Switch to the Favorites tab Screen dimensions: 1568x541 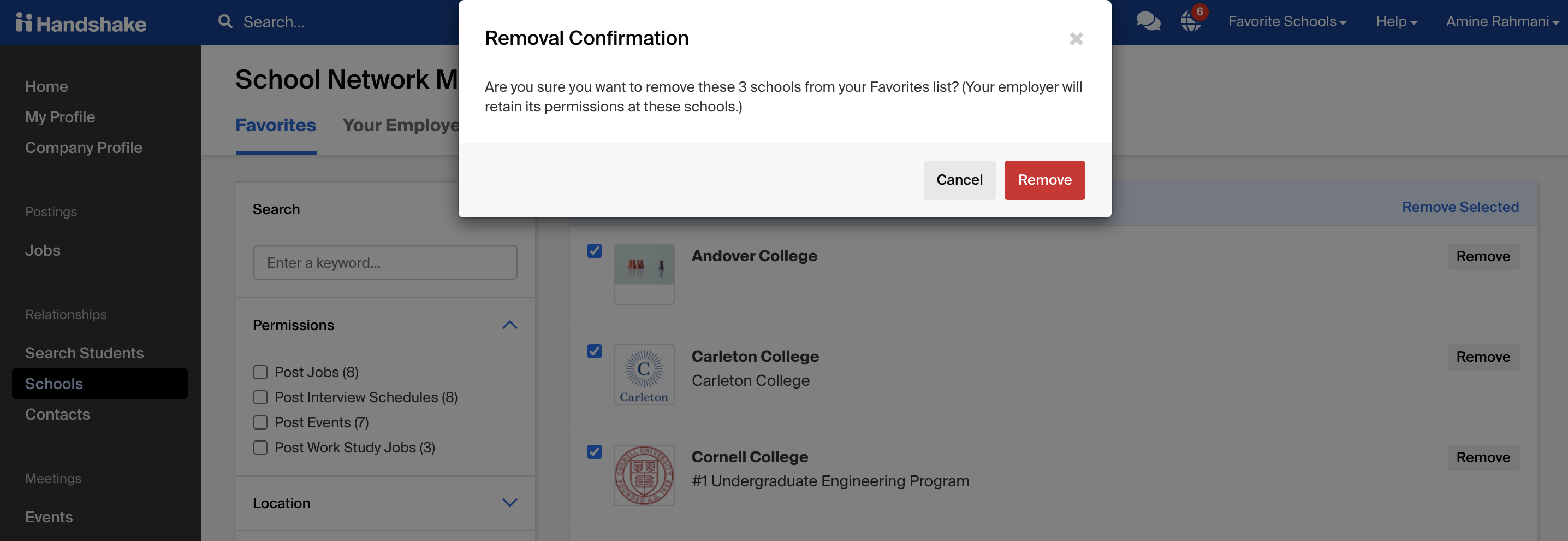(x=276, y=125)
